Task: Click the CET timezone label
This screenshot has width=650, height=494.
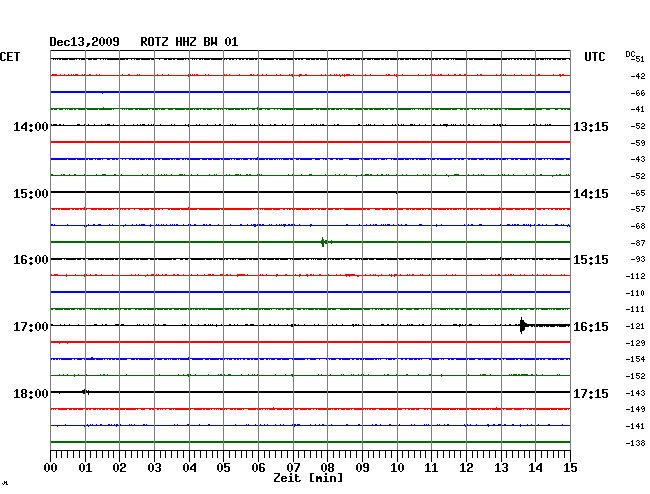Action: point(10,57)
